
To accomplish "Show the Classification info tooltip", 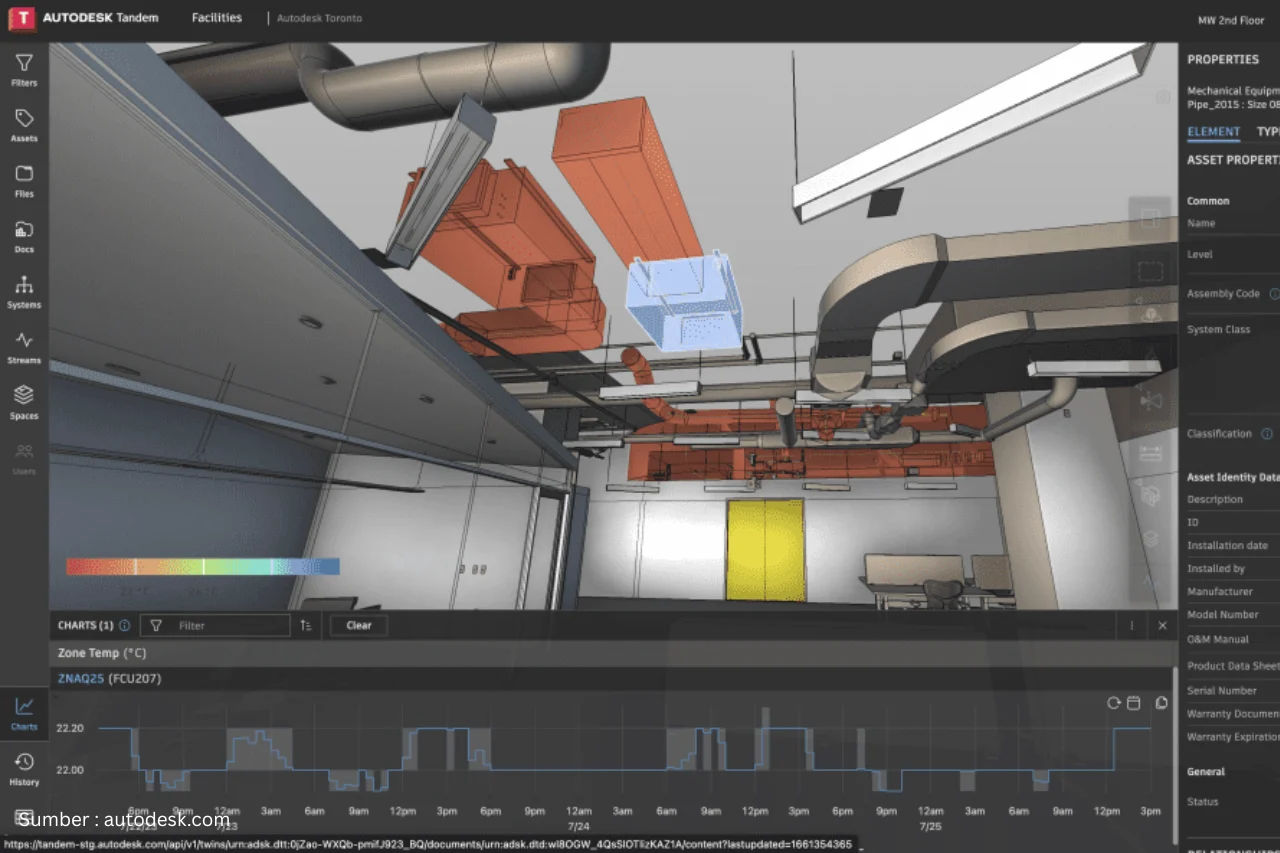I will coord(1267,433).
